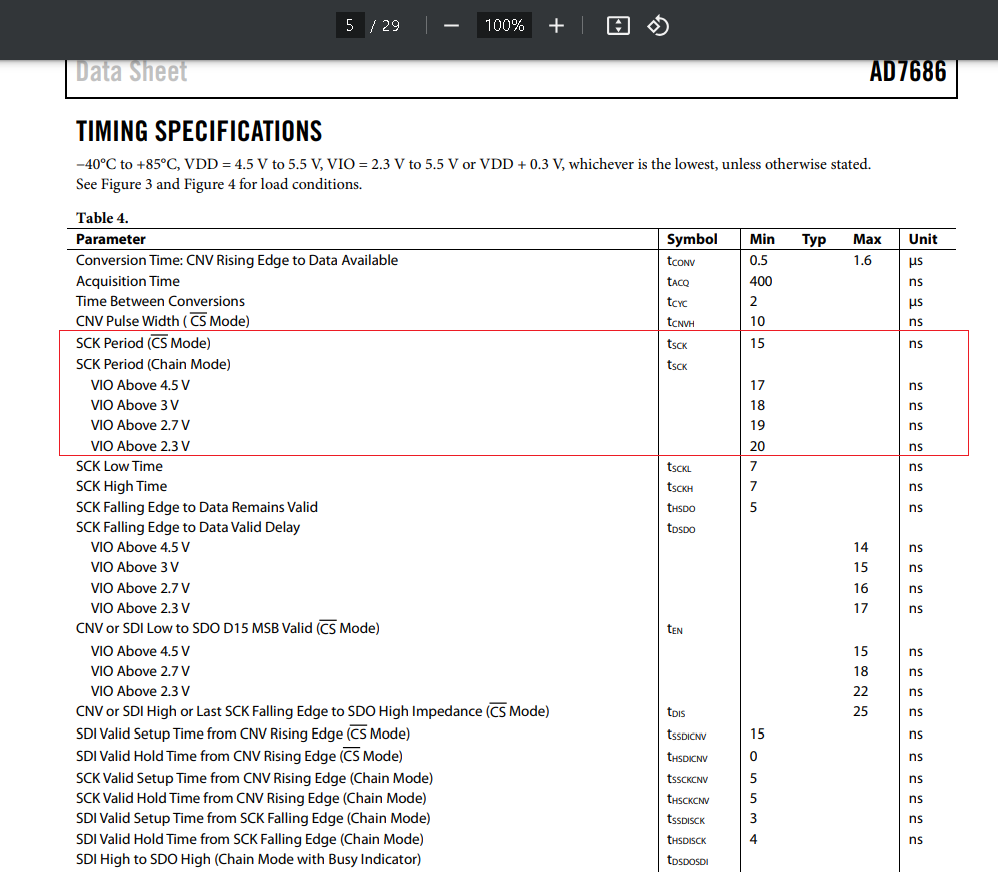Click the tEN symbol cell
Viewport: 998px width, 872px height.
coord(675,629)
